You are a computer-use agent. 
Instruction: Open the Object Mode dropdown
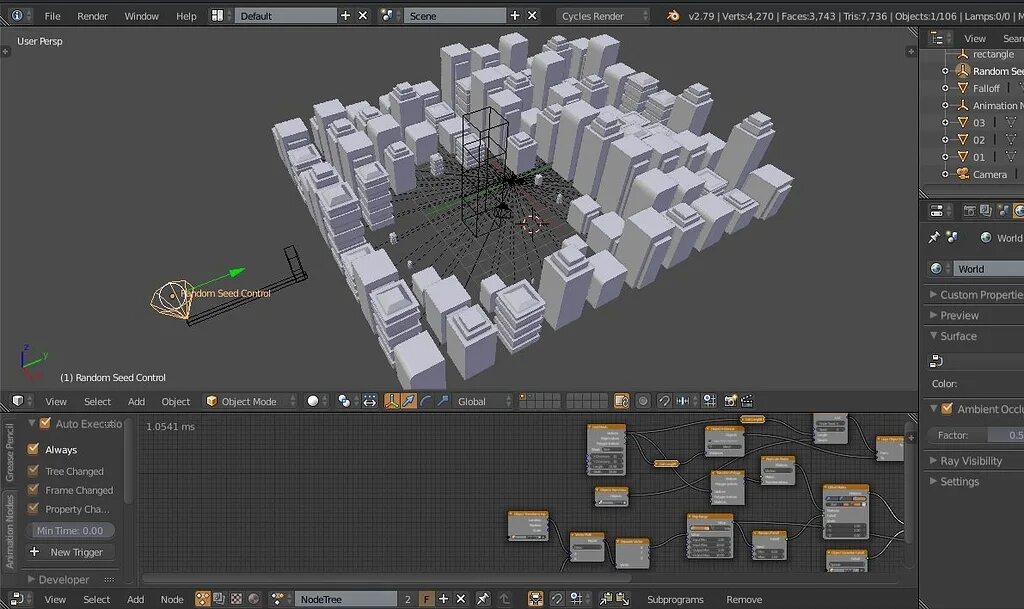pos(250,401)
